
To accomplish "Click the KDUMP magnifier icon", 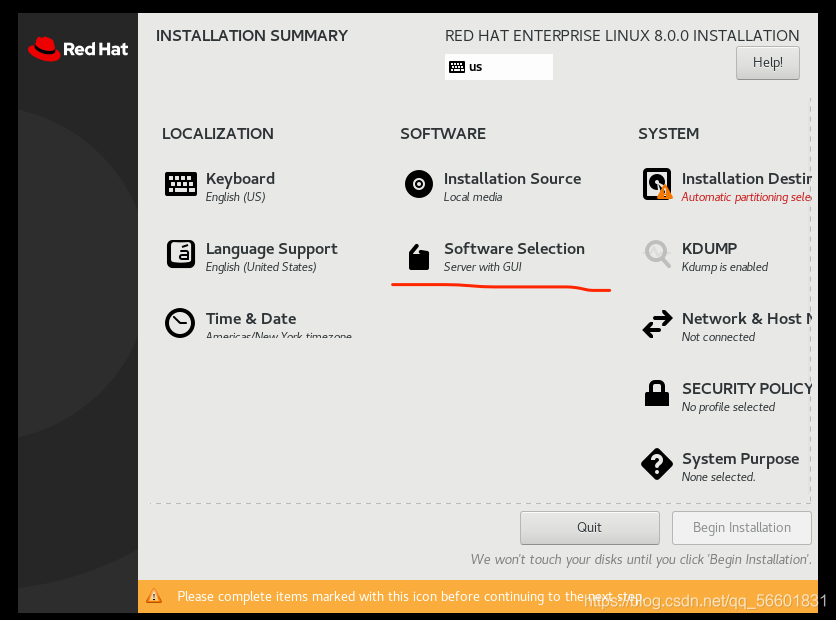I will [657, 254].
